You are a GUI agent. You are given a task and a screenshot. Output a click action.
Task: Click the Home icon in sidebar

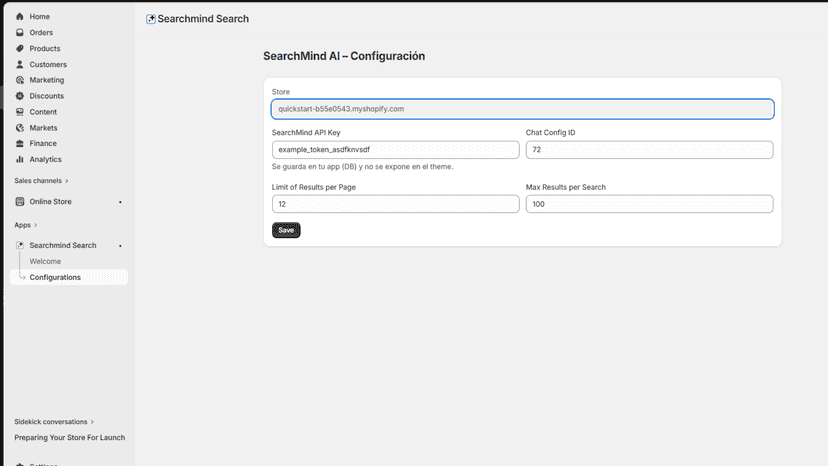click(x=20, y=16)
